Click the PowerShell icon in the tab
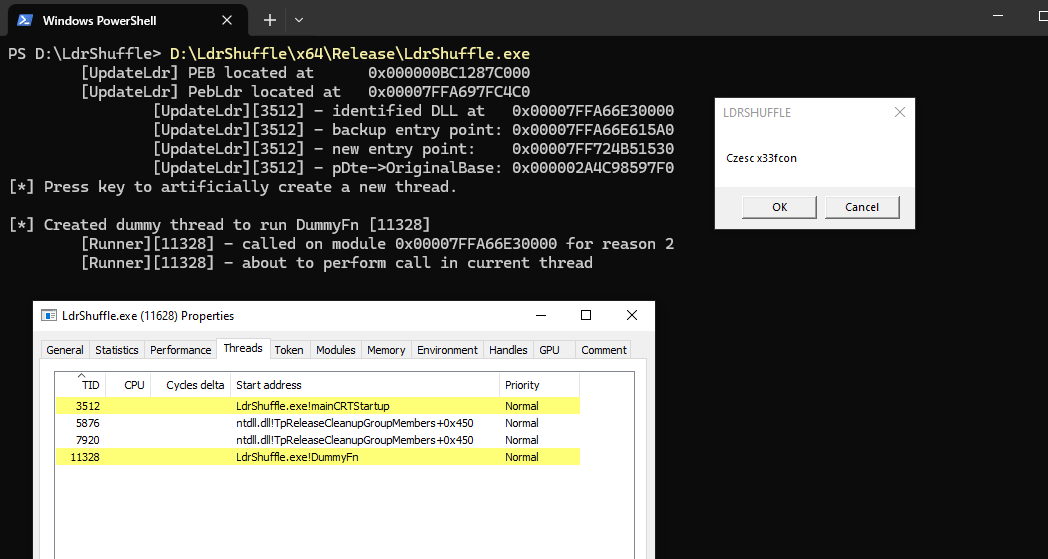 pyautogui.click(x=25, y=20)
